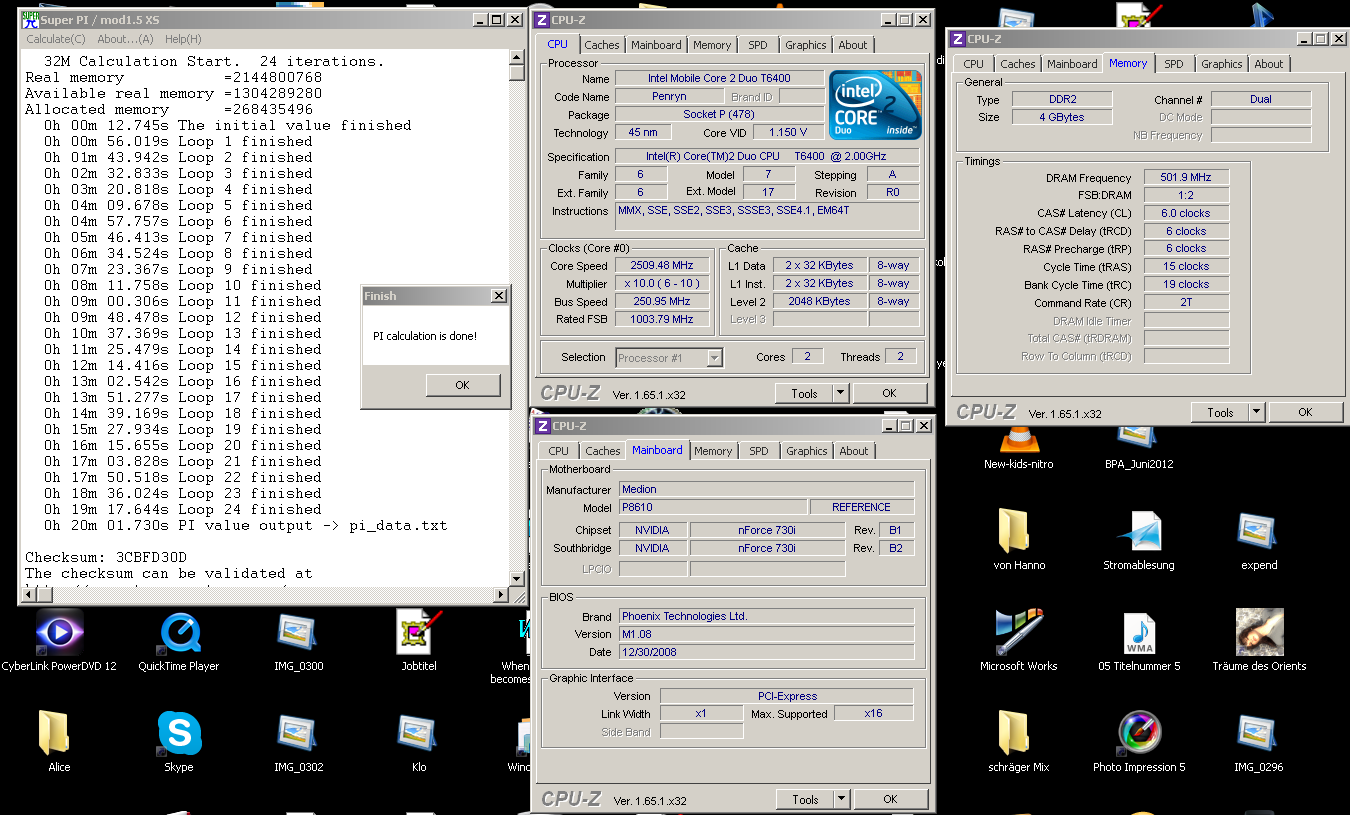
Task: Click Tools button in Mainboard window
Action: (x=805, y=799)
